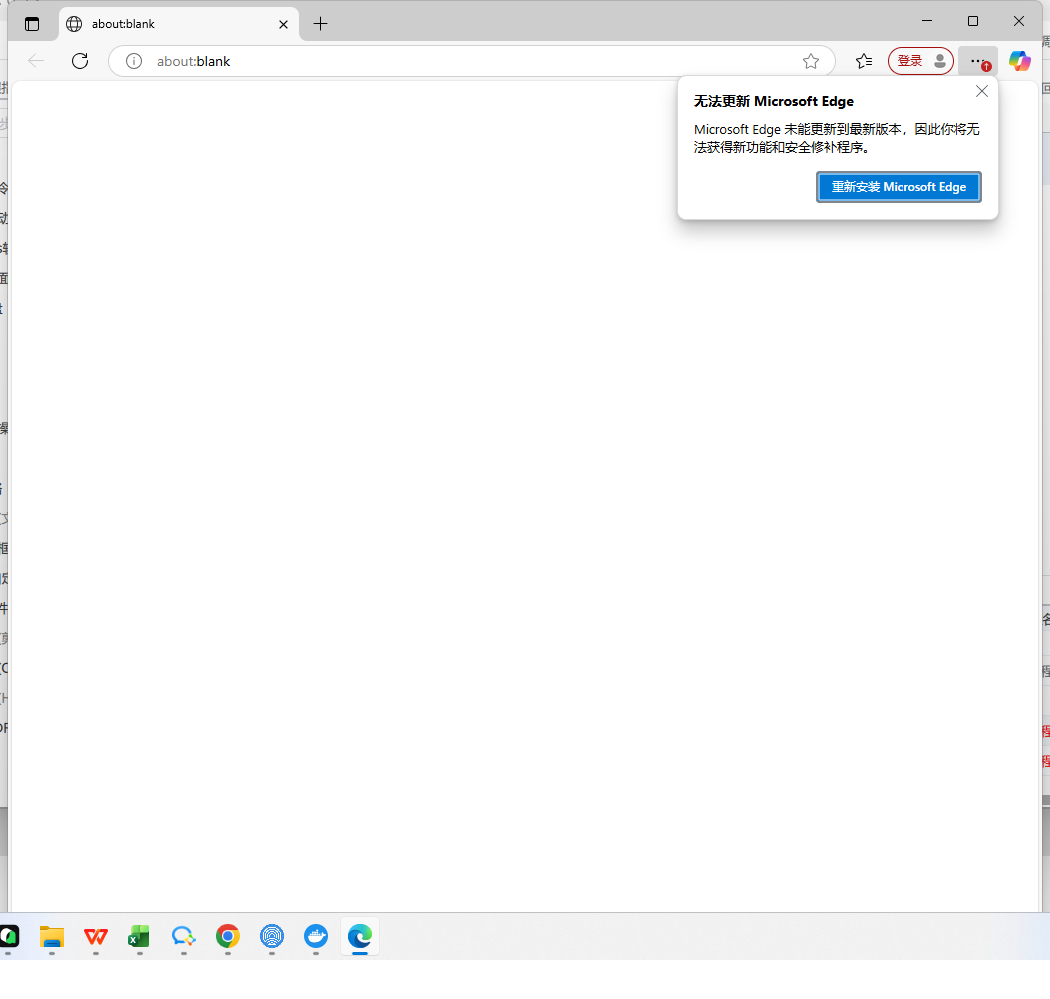Image resolution: width=1050 pixels, height=999 pixels.
Task: Open a new tab with plus button
Action: point(320,24)
